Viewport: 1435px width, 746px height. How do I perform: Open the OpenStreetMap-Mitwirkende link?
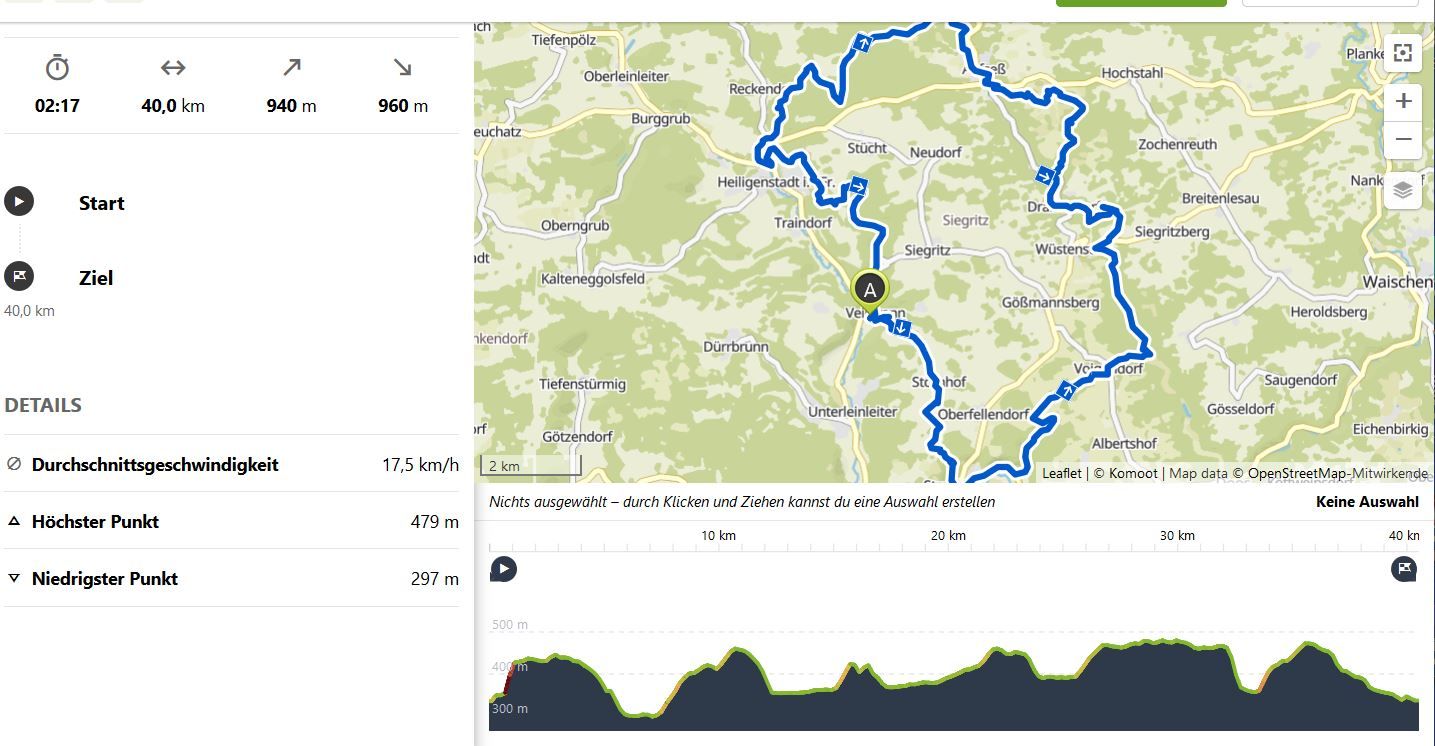coord(1338,473)
